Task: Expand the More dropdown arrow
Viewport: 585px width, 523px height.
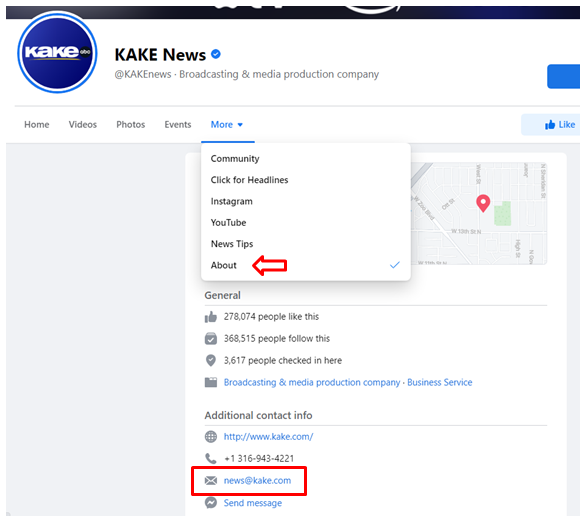Action: pyautogui.click(x=240, y=125)
